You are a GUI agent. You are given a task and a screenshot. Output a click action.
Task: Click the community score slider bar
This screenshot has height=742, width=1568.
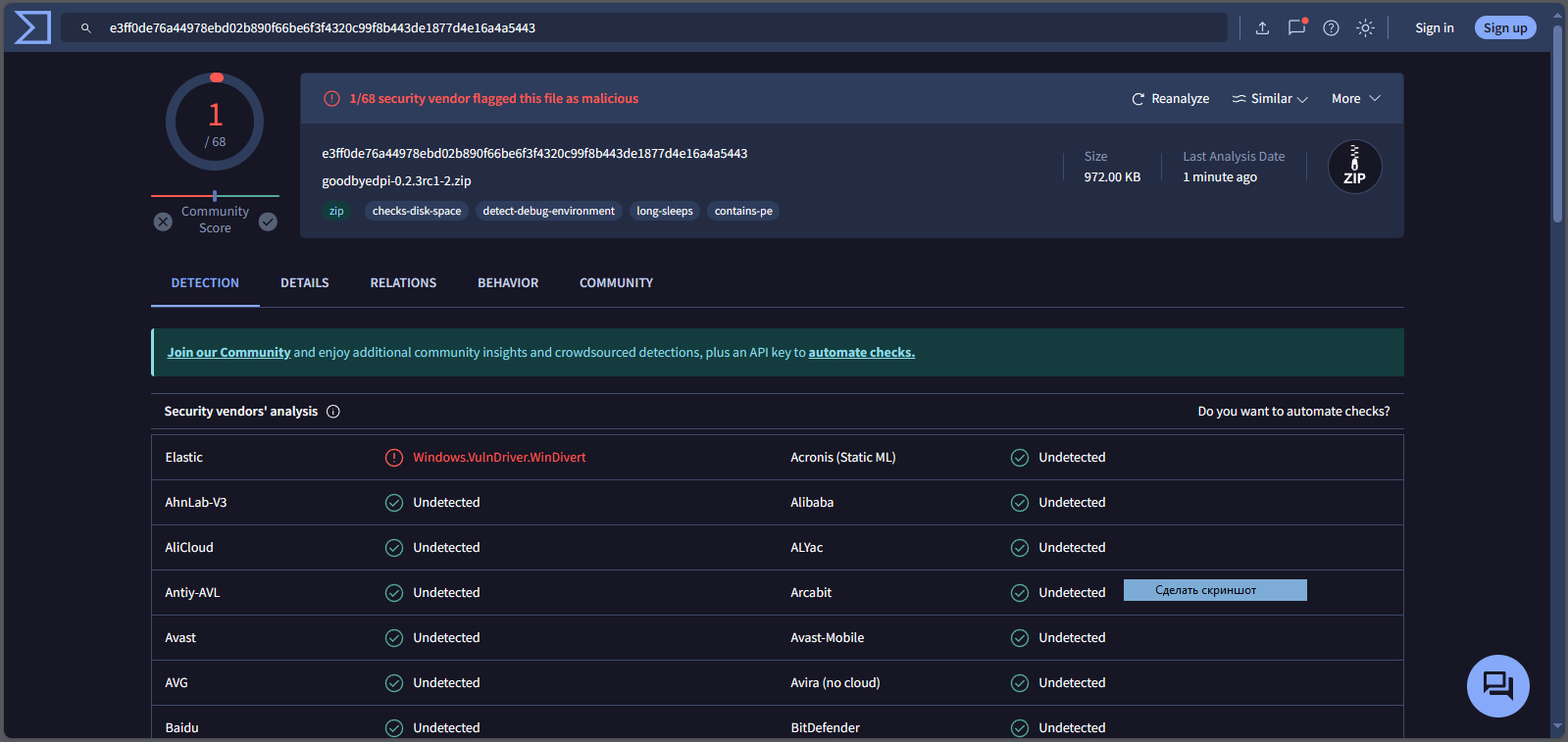(x=215, y=196)
